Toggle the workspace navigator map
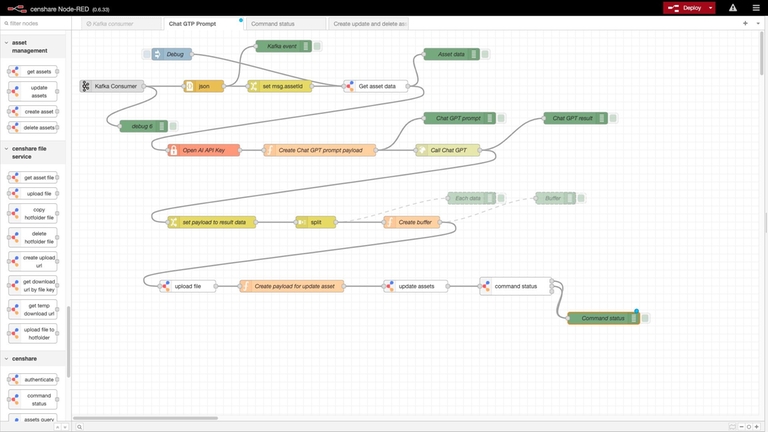 (x=732, y=427)
